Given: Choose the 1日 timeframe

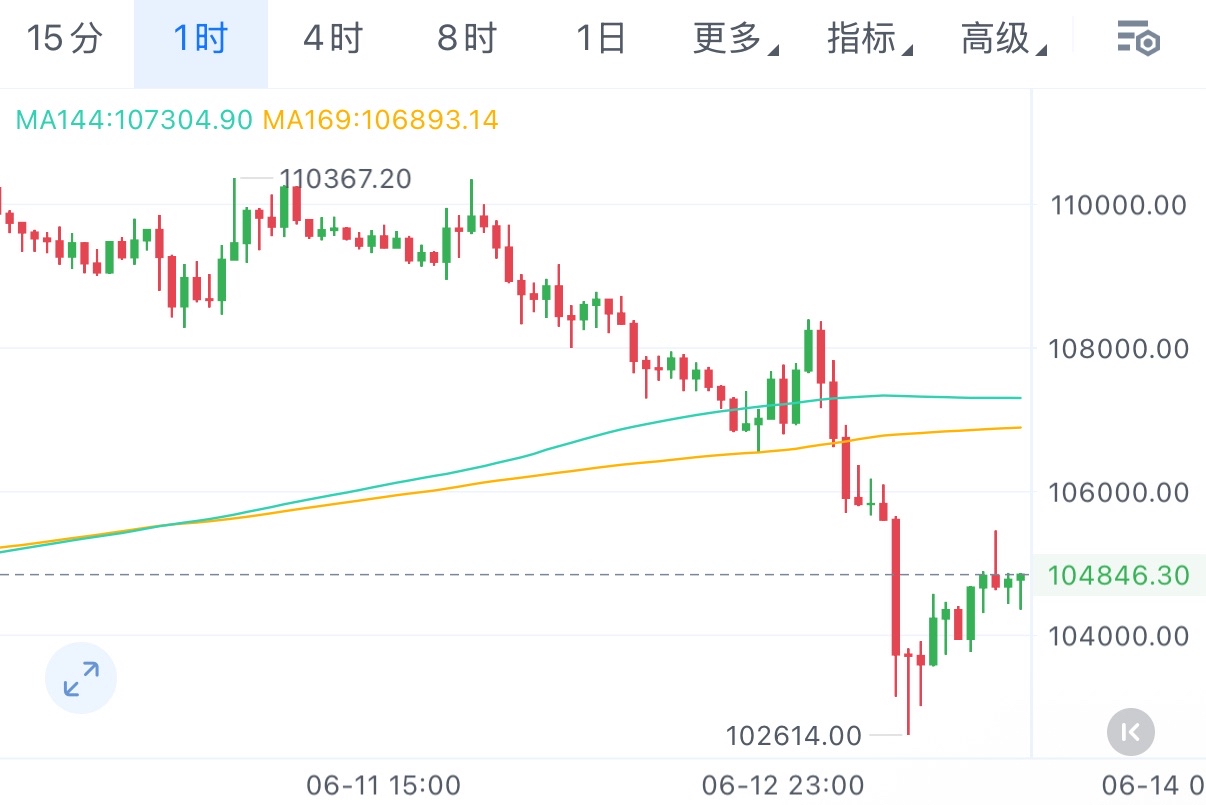Looking at the screenshot, I should tap(601, 39).
